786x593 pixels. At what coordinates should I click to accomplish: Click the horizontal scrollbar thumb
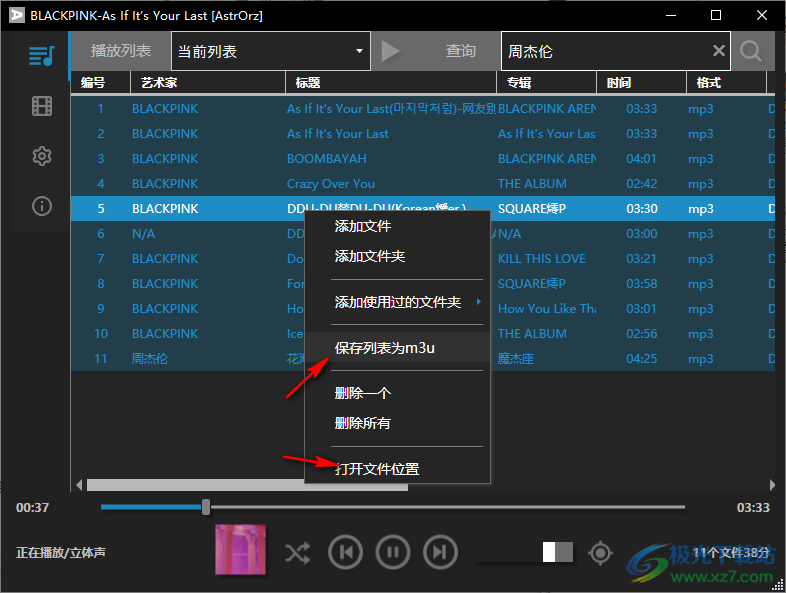(x=247, y=485)
